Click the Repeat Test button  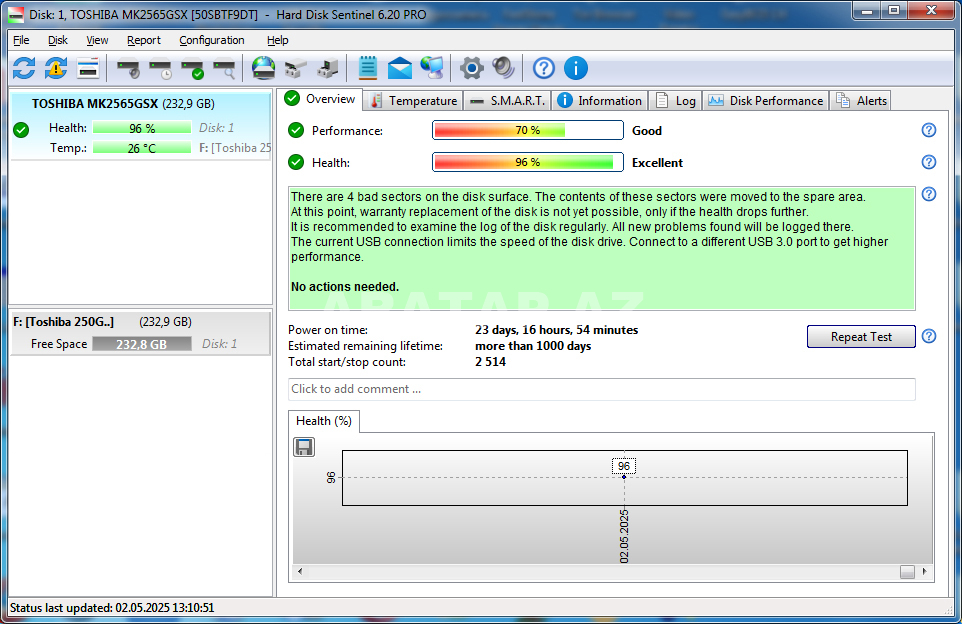tap(861, 336)
